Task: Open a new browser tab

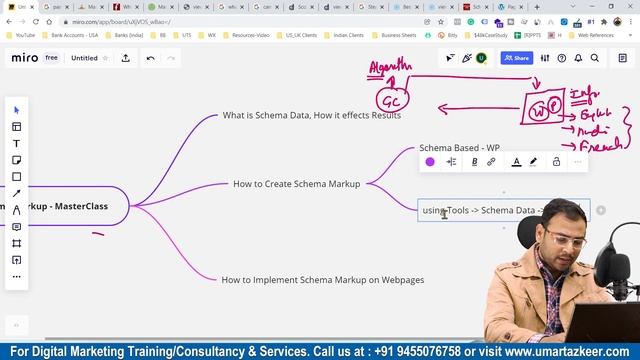Action: click(537, 7)
